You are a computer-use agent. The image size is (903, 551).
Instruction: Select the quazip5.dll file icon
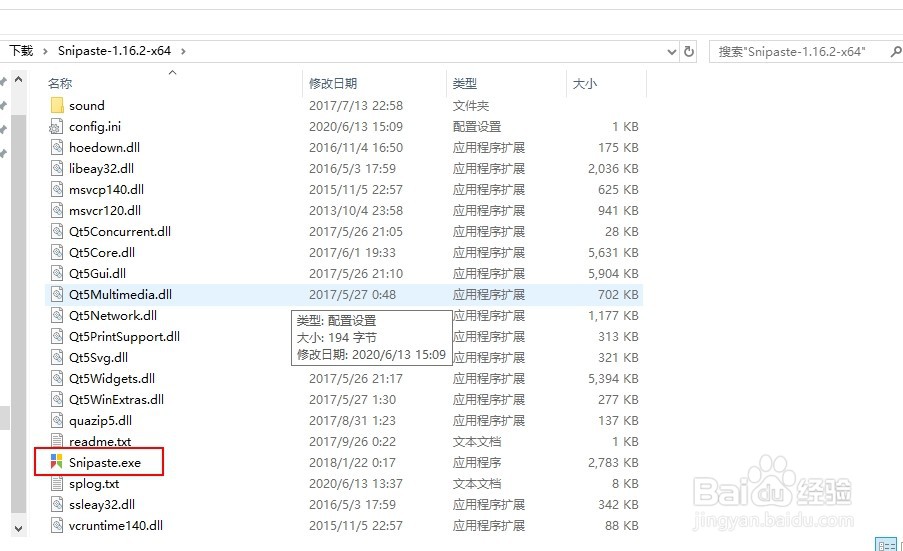pos(56,421)
